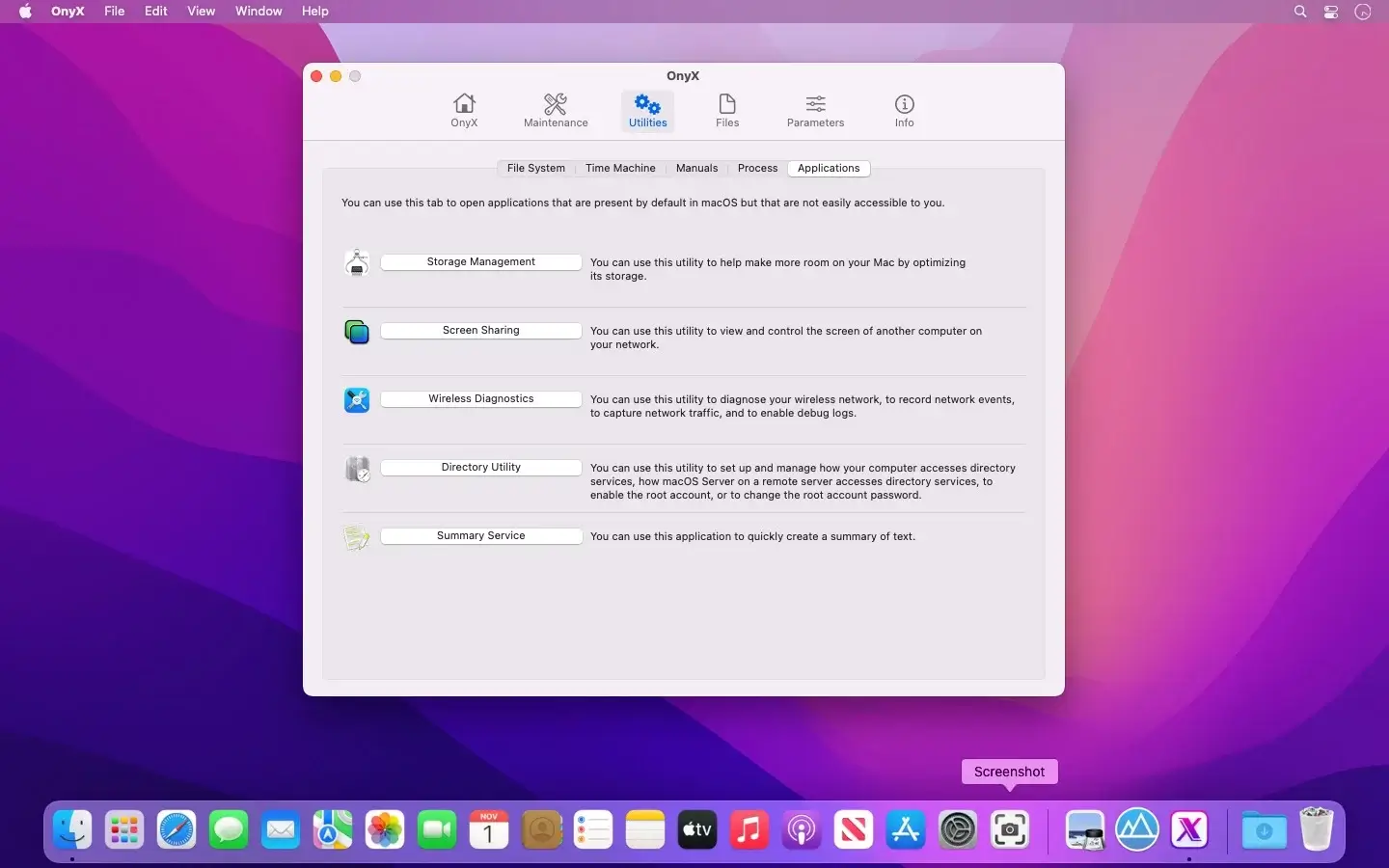Select the Manuals tab
Screen dimensions: 1389x868
click(696, 168)
